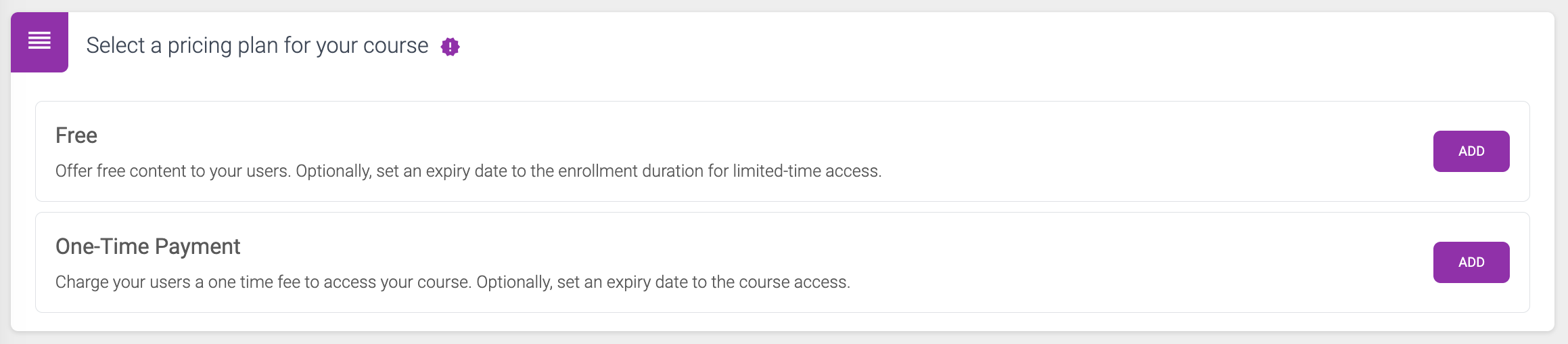Click 'Charge your users a one time fee' sentence
The height and width of the screenshot is (344, 1568).
178,282
